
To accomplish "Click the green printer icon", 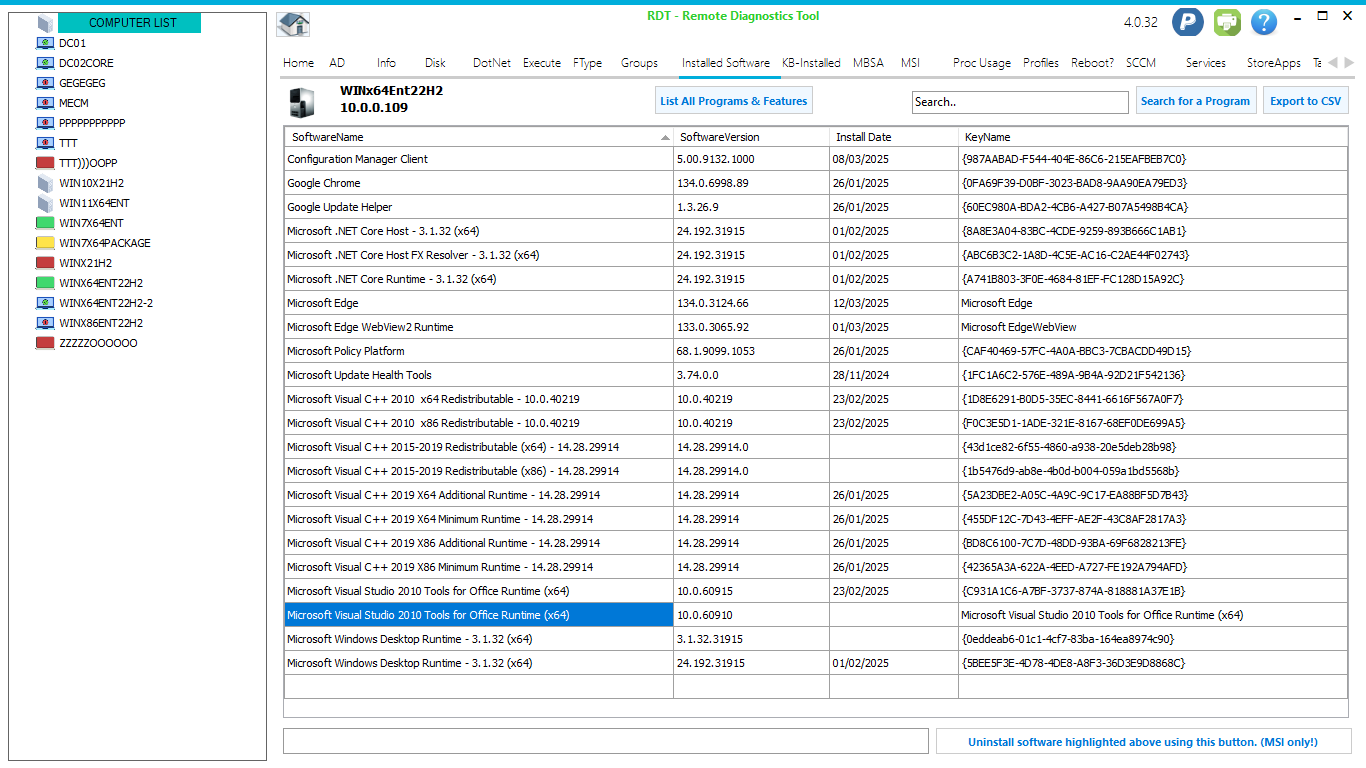I will [1227, 22].
